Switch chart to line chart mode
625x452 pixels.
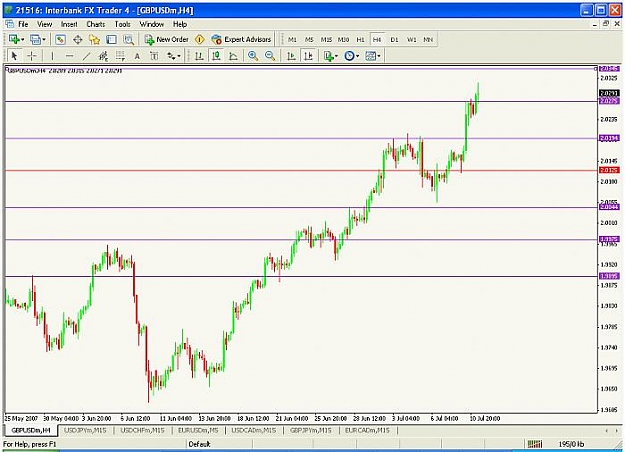tap(234, 56)
